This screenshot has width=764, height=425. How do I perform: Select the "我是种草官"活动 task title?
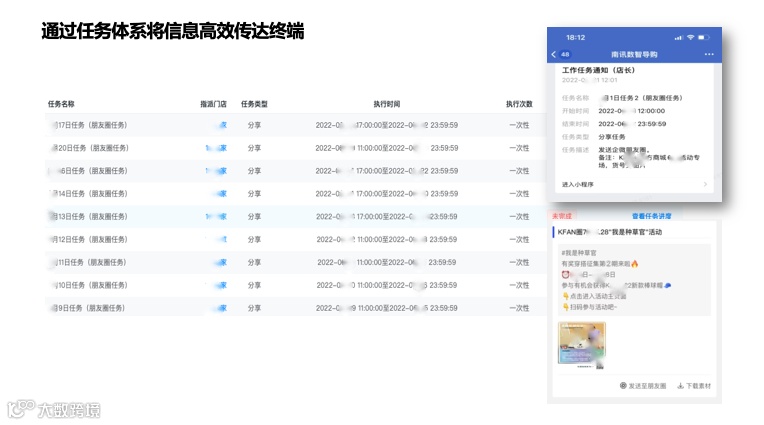610,232
